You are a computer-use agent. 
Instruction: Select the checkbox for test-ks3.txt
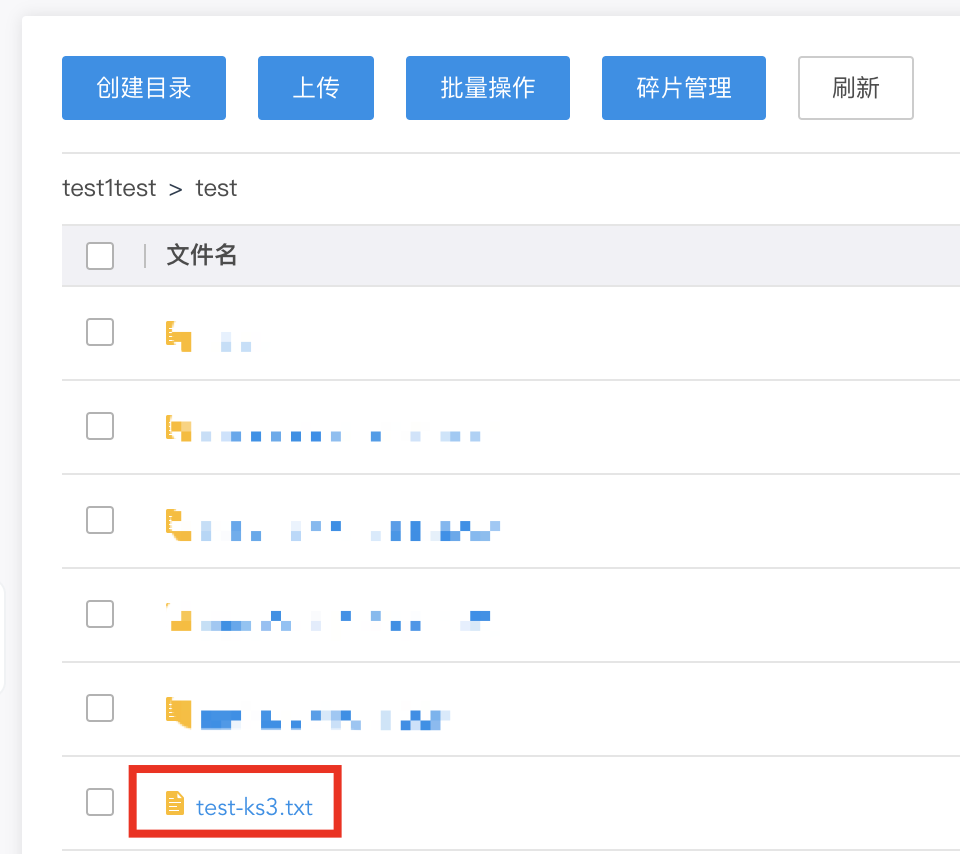click(x=100, y=802)
